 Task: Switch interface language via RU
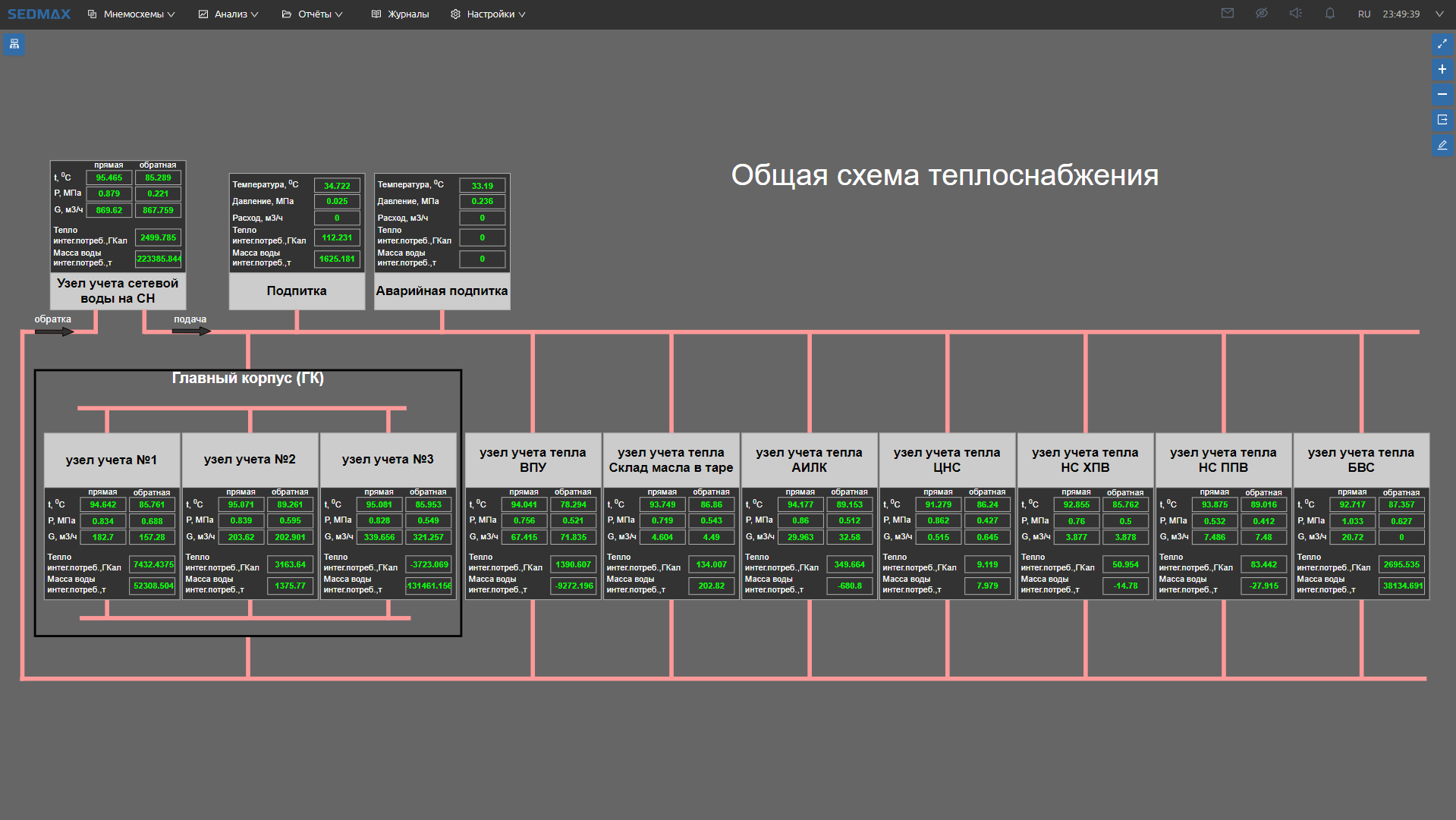(x=1363, y=13)
